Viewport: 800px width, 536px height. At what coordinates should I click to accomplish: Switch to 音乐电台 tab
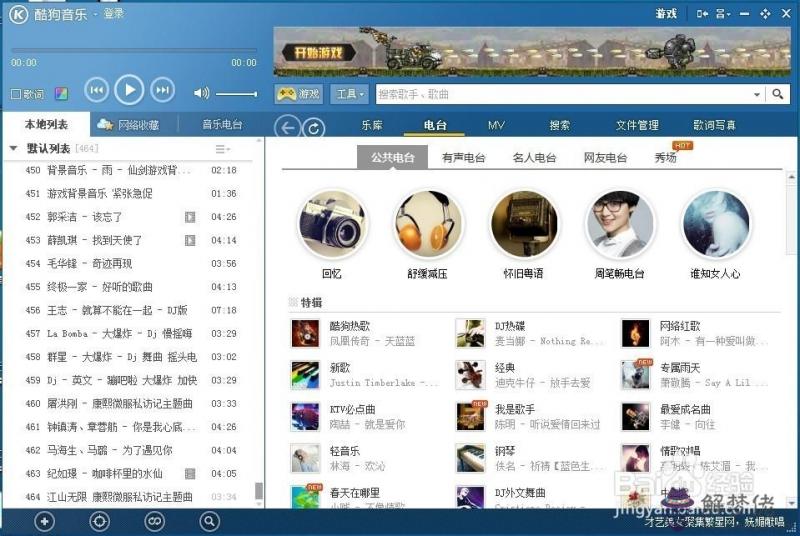click(x=222, y=124)
